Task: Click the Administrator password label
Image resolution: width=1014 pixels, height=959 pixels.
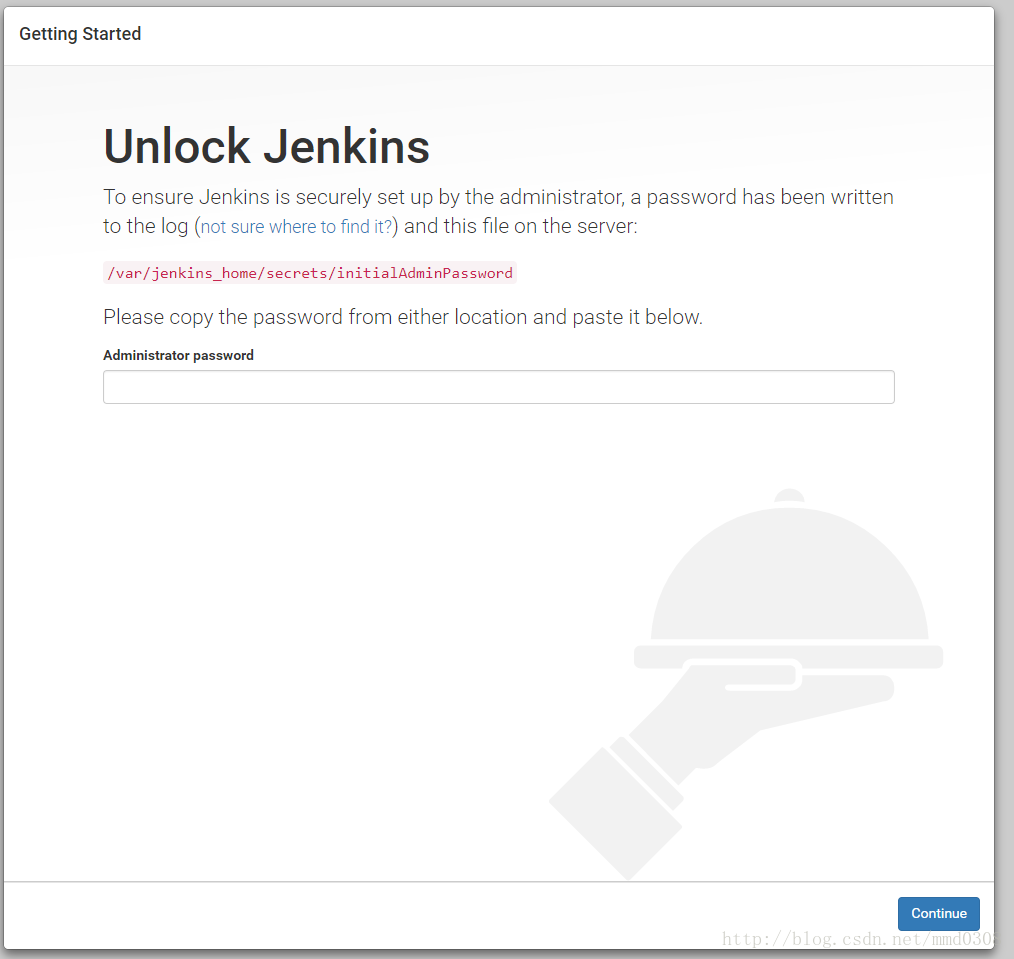Action: pyautogui.click(x=178, y=355)
